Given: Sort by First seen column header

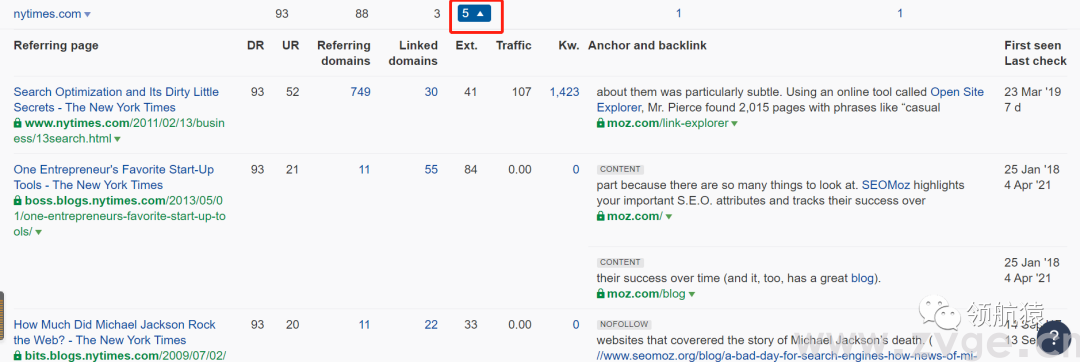Looking at the screenshot, I should 1032,45.
